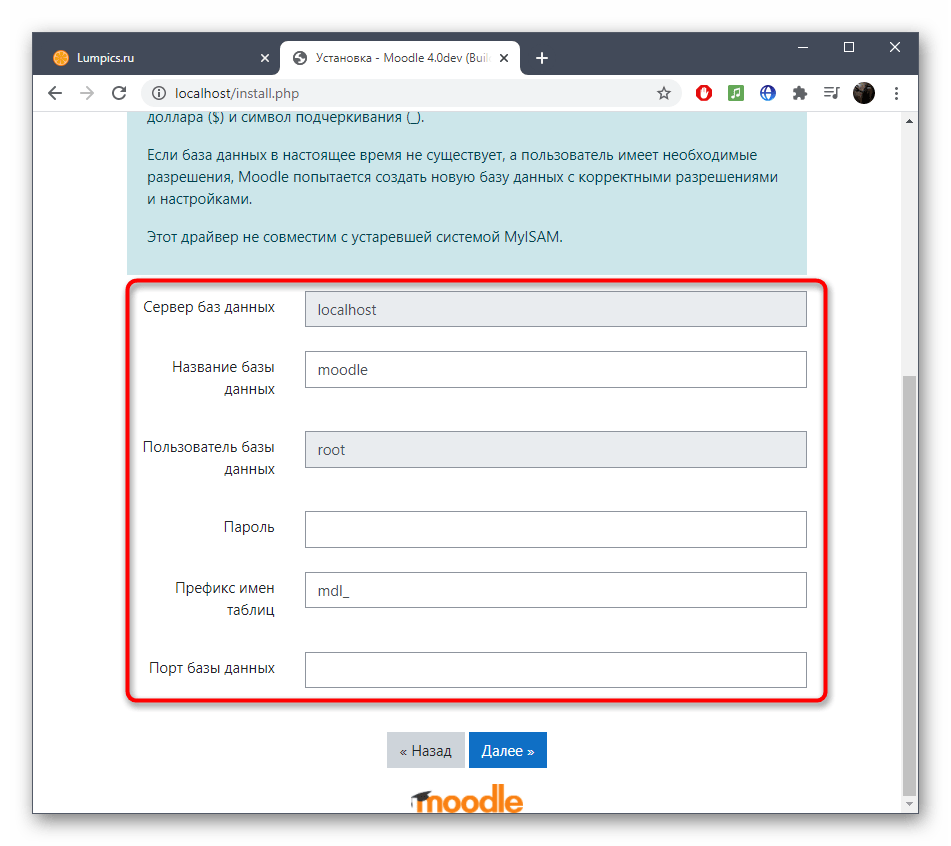Click the Далее button

[x=507, y=750]
